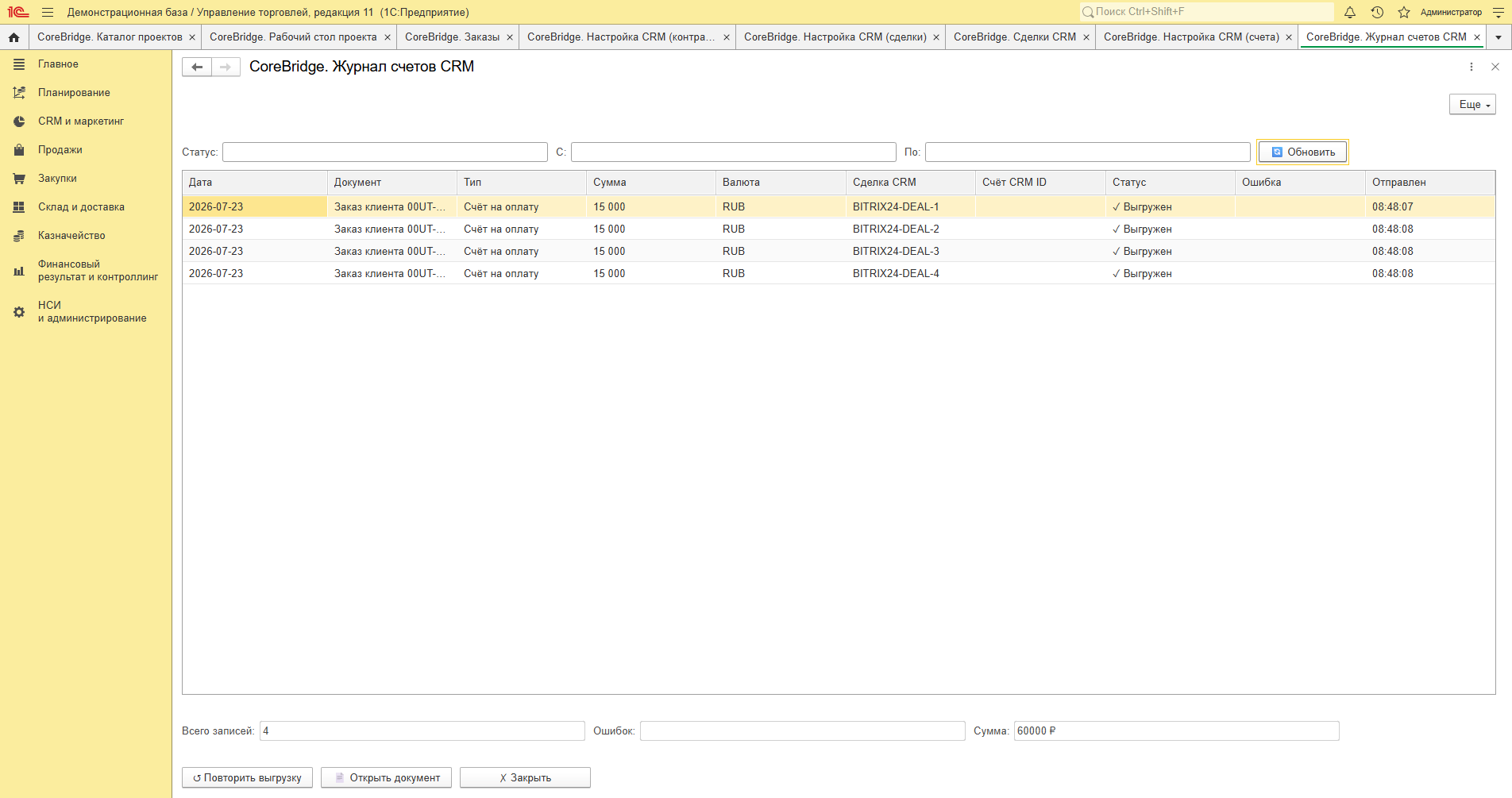Open the 1C main menu hamburger icon
The image size is (1512, 798).
pyautogui.click(x=48, y=12)
